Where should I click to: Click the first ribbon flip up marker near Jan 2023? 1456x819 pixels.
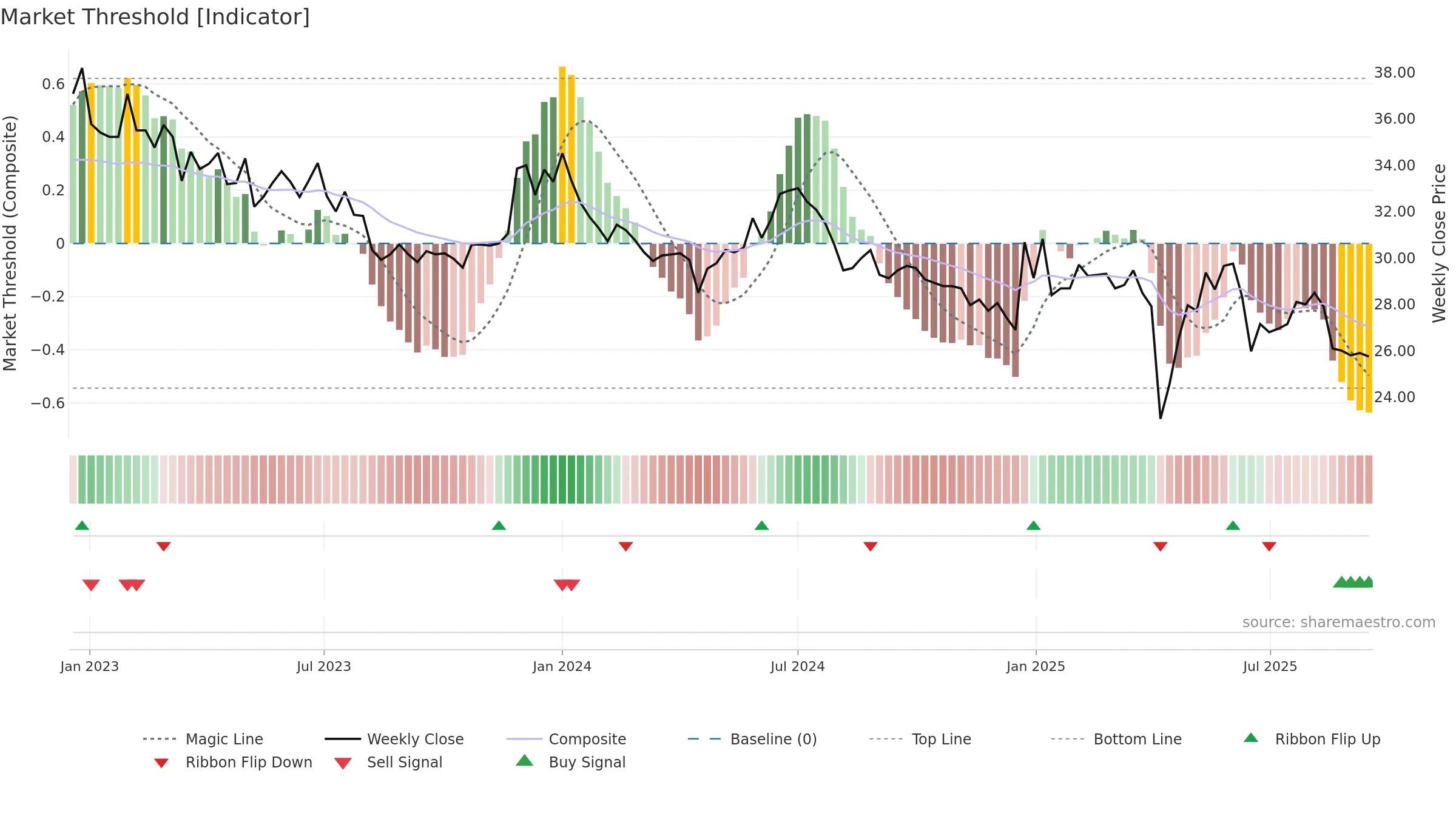coord(82,525)
